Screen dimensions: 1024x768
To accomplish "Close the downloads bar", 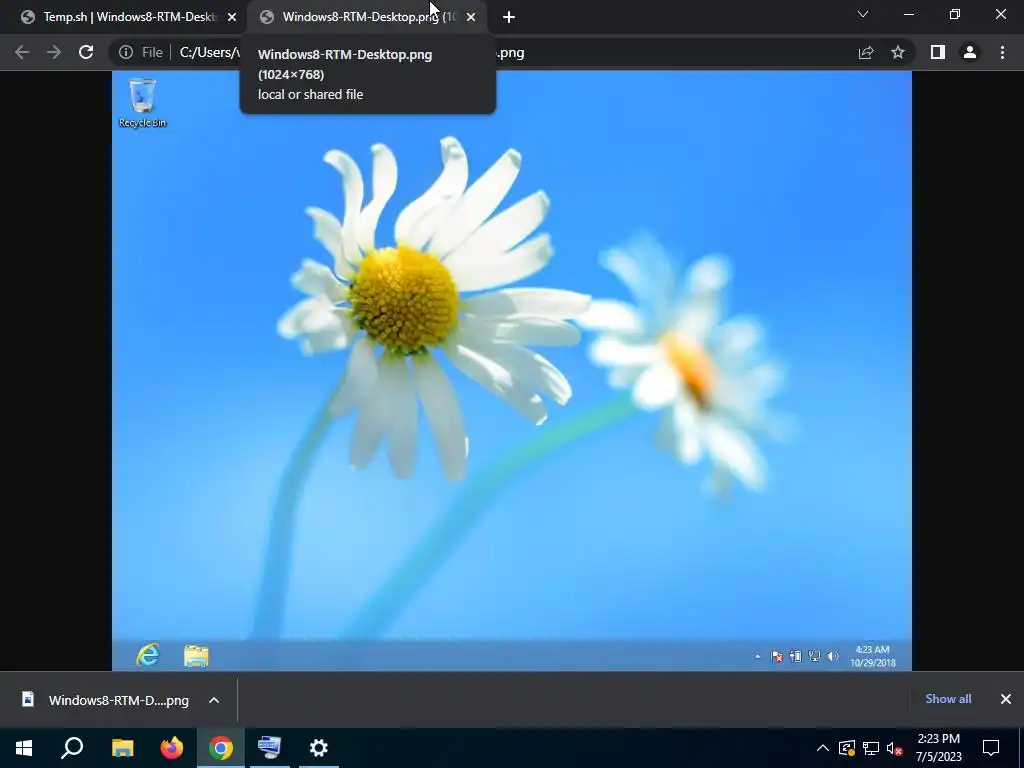I will pos(1006,699).
